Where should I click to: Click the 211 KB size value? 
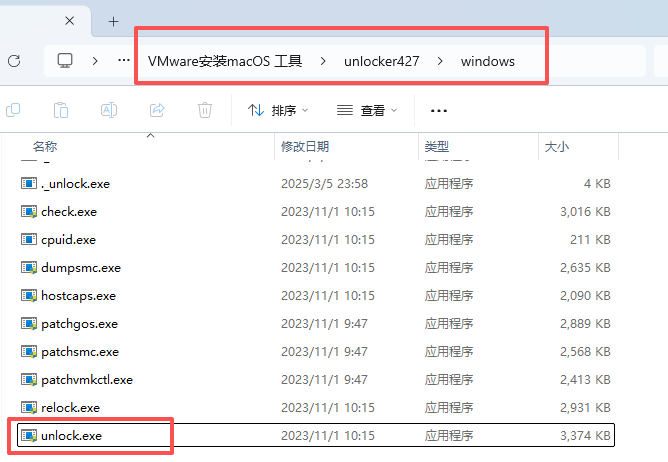click(x=590, y=240)
